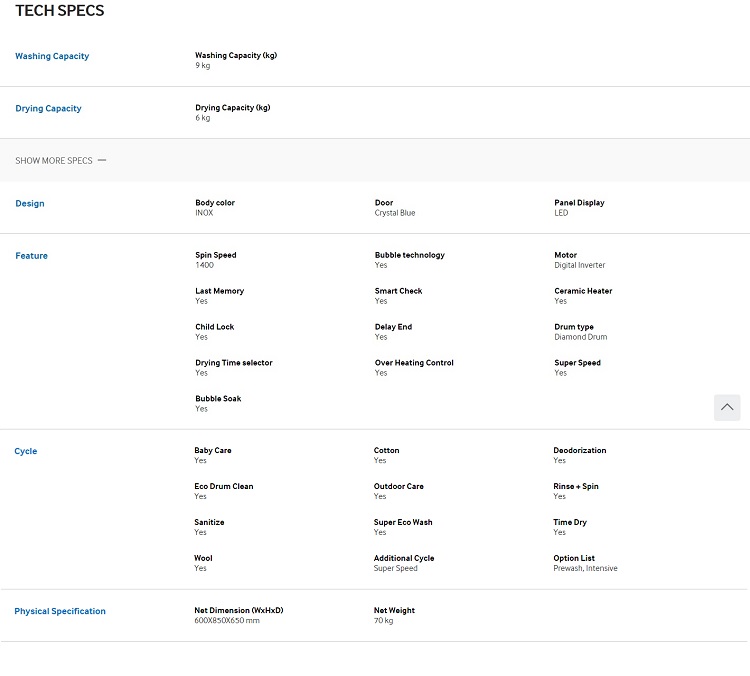
Task: Click the Net Weight spec label
Action: pyautogui.click(x=394, y=610)
